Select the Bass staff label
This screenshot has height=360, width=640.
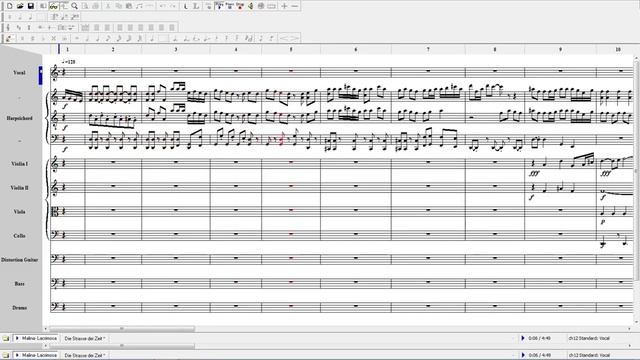(x=19, y=284)
